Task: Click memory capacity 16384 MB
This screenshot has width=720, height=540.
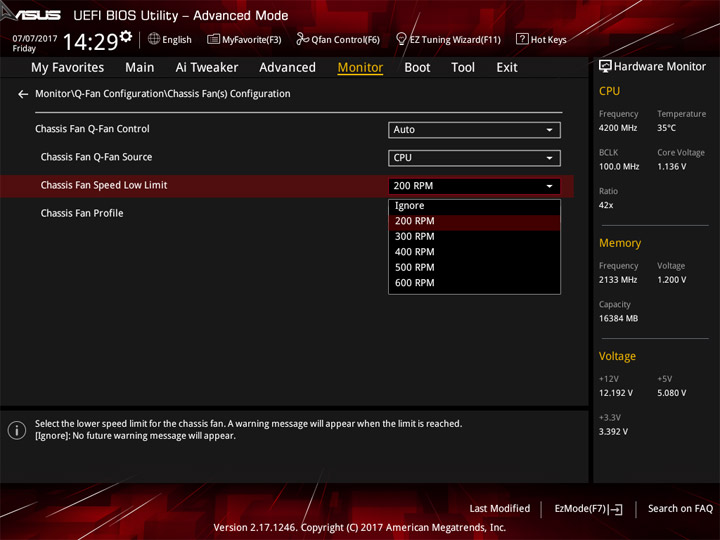Action: click(619, 318)
